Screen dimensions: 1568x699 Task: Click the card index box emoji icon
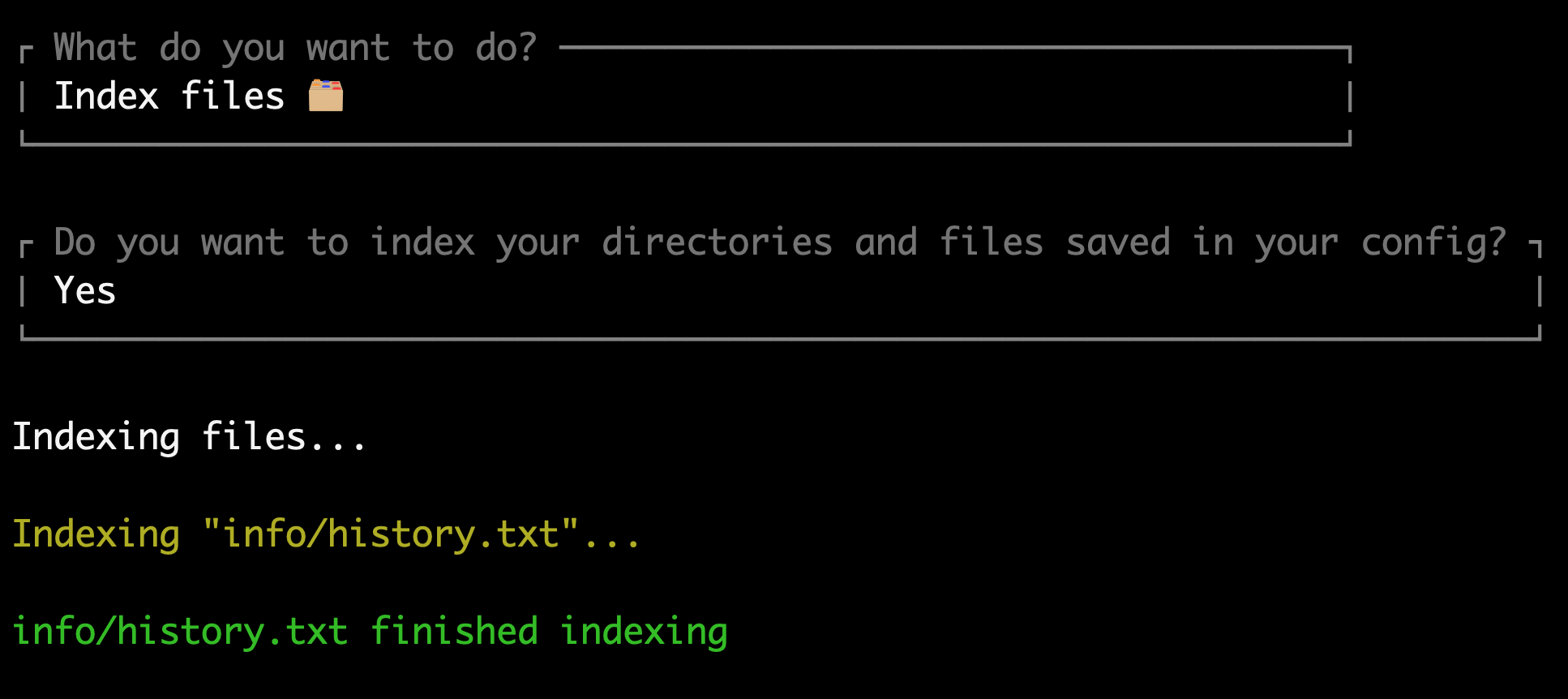pyautogui.click(x=326, y=96)
